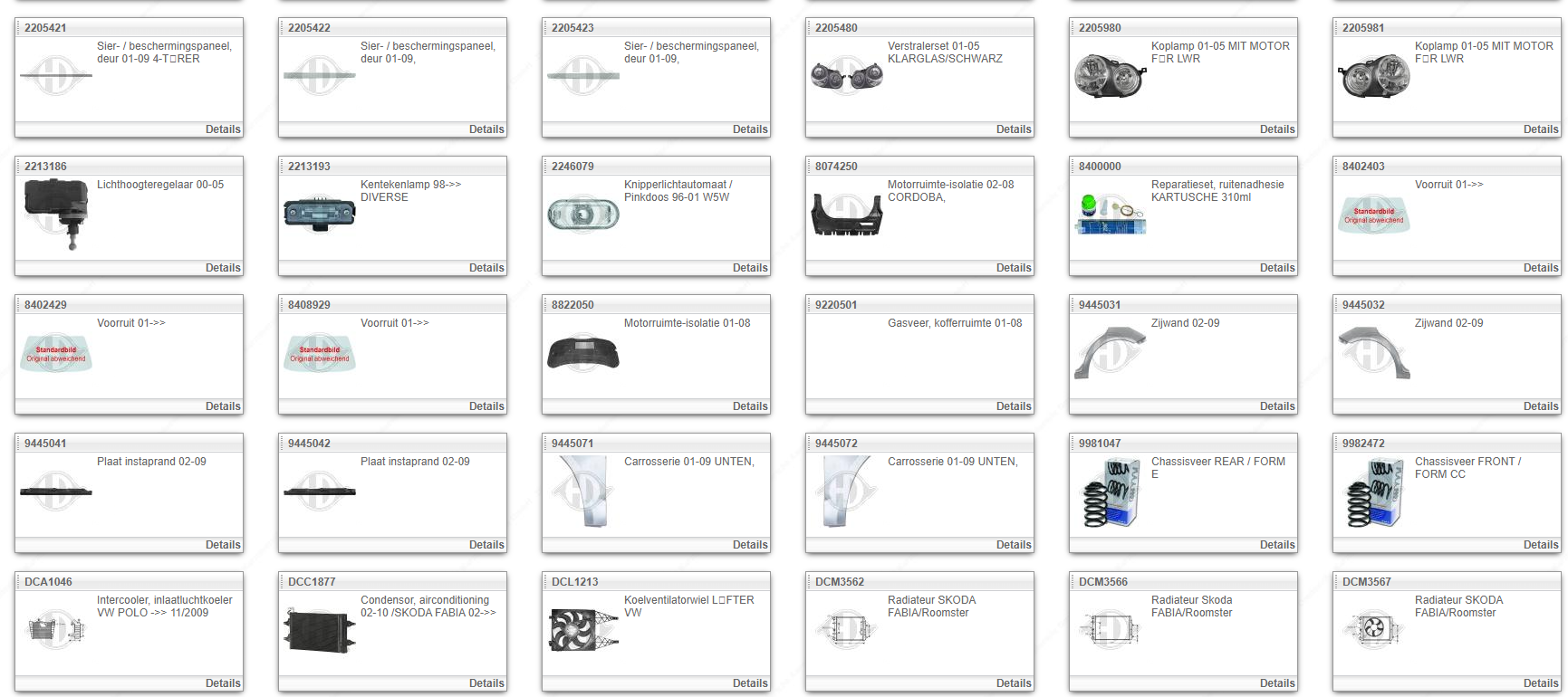
Task: Open the condenser image for DCC1877
Action: tap(319, 630)
